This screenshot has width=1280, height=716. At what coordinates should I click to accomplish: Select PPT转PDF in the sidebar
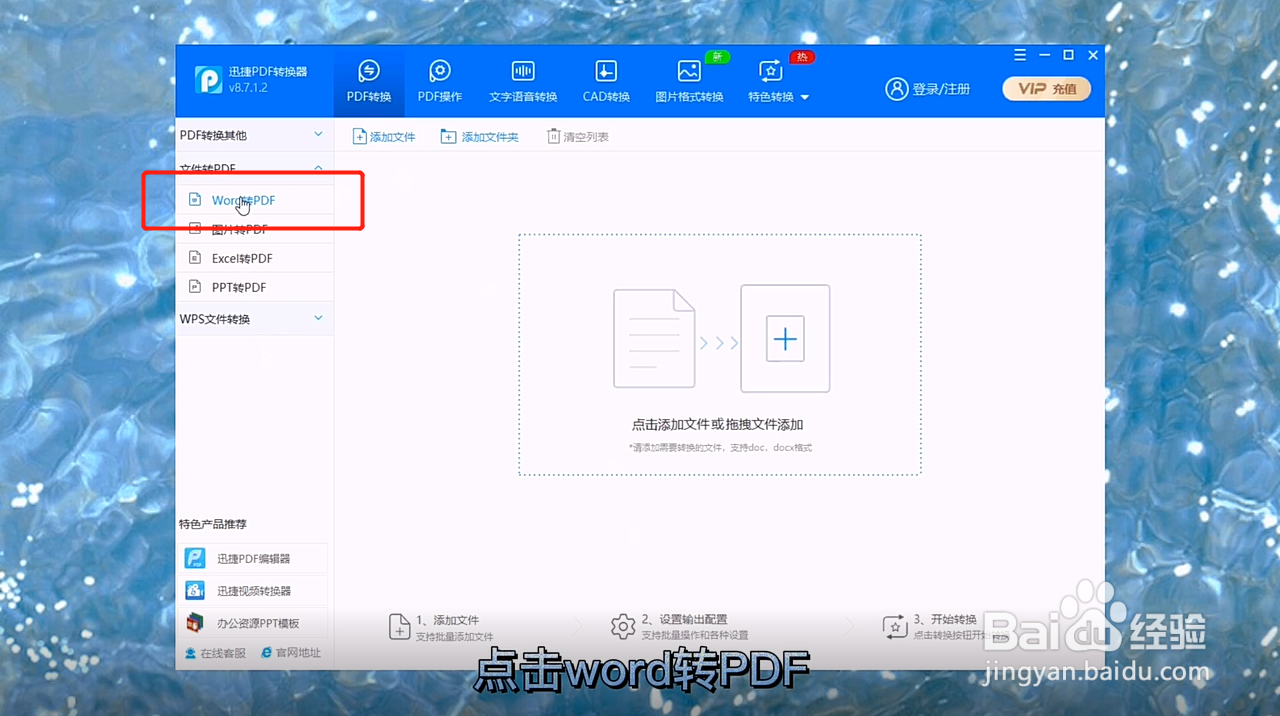(x=254, y=287)
